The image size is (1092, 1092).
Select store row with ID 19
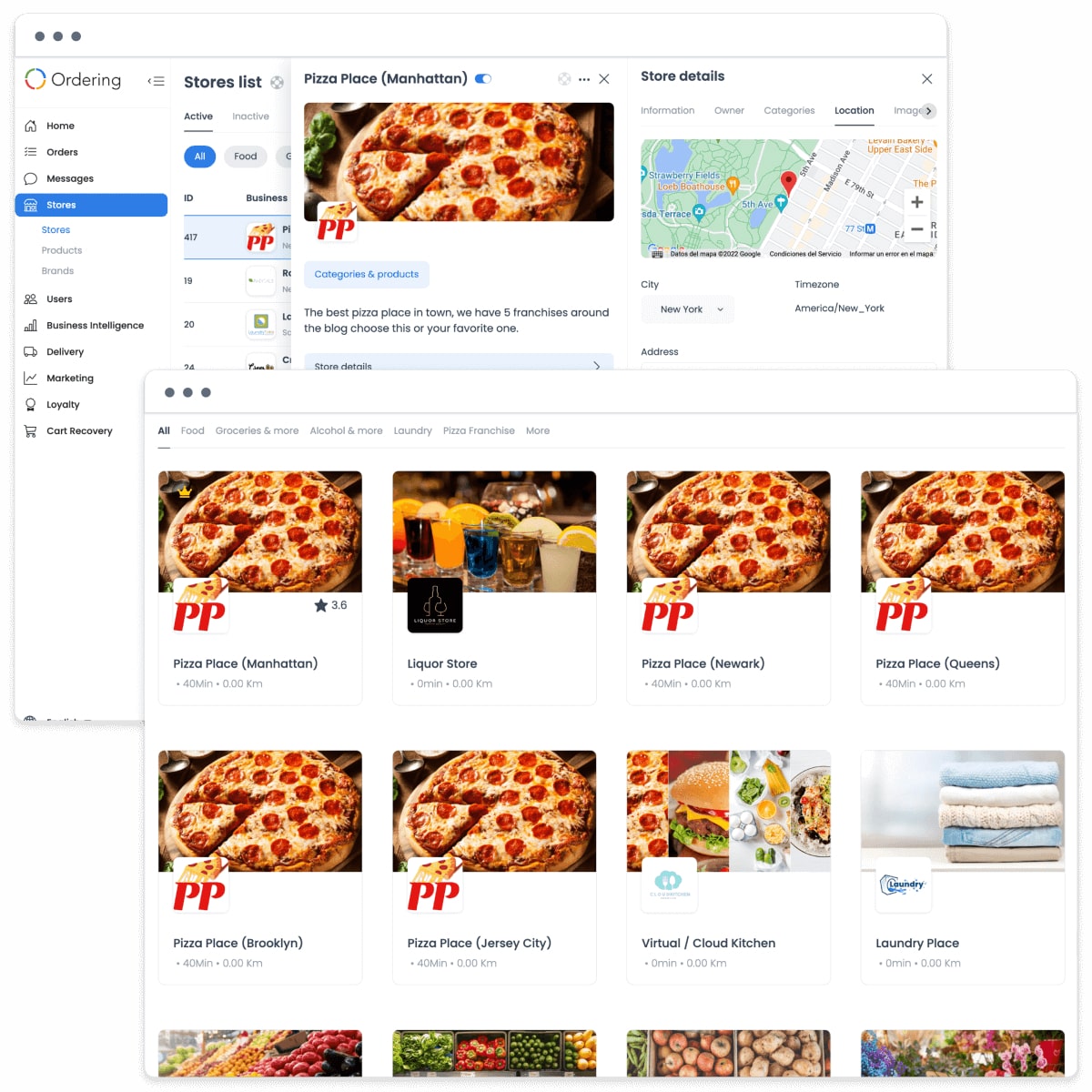(238, 281)
